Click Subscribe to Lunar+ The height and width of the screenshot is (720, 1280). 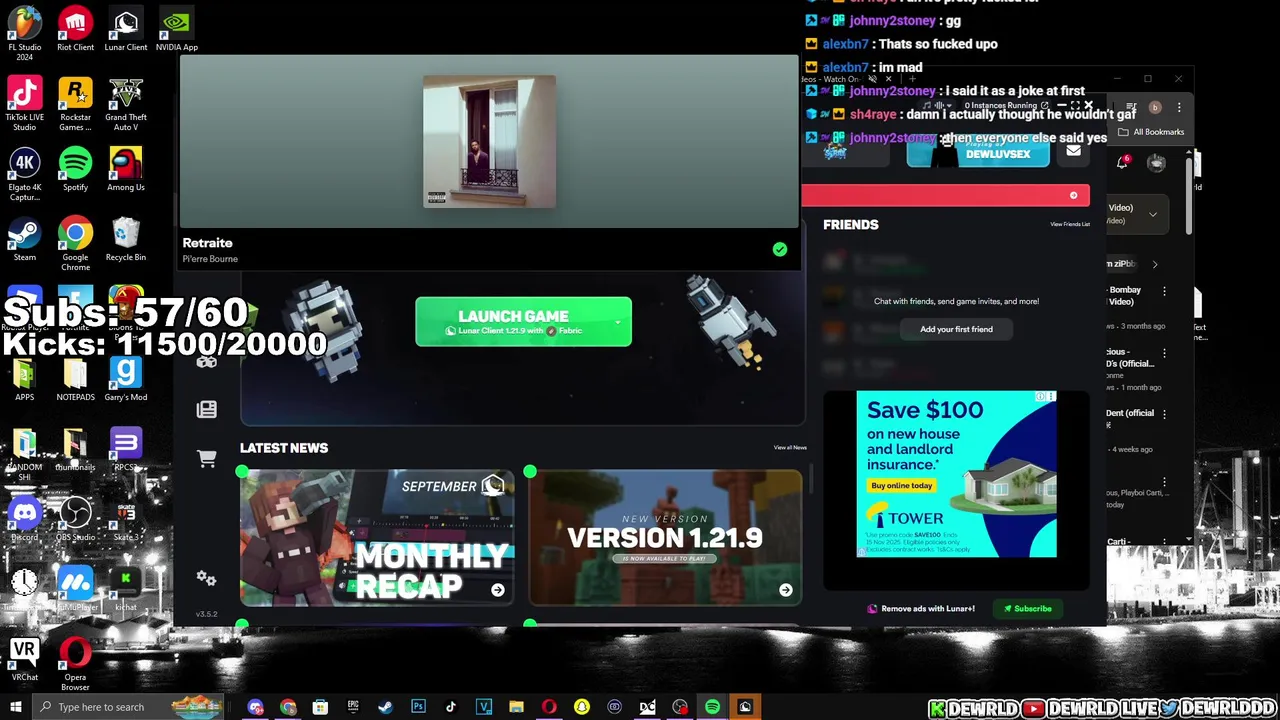pyautogui.click(x=1028, y=608)
